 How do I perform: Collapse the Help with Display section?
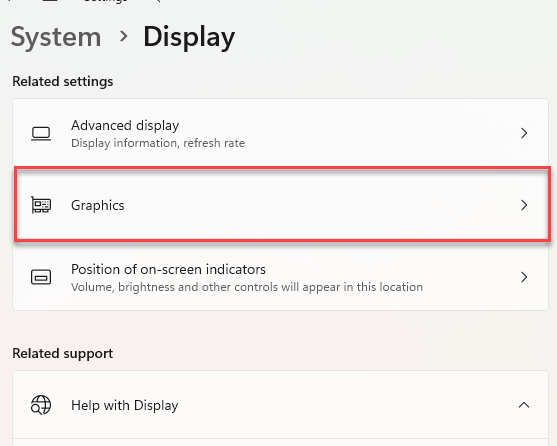pos(524,405)
